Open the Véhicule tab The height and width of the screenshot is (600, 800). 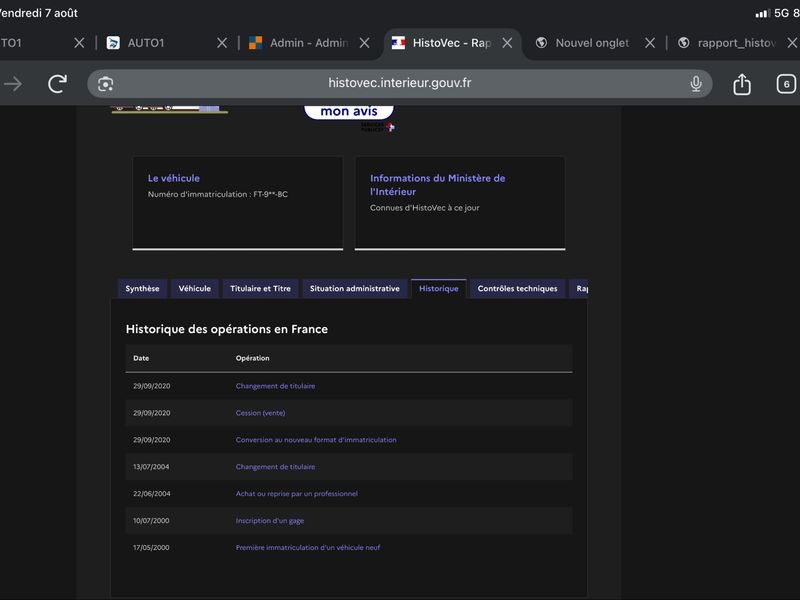(x=194, y=289)
